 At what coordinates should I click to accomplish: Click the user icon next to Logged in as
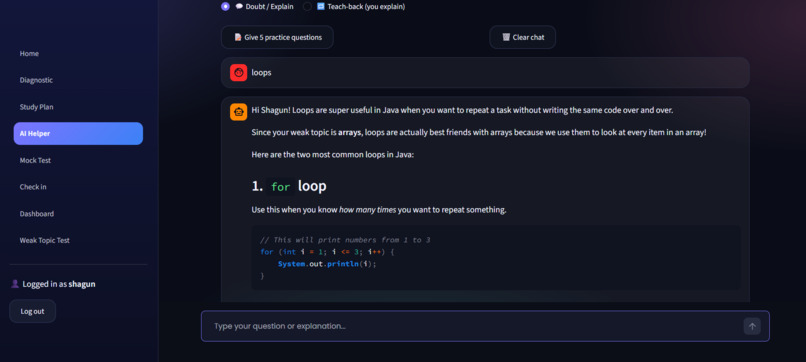click(x=15, y=284)
